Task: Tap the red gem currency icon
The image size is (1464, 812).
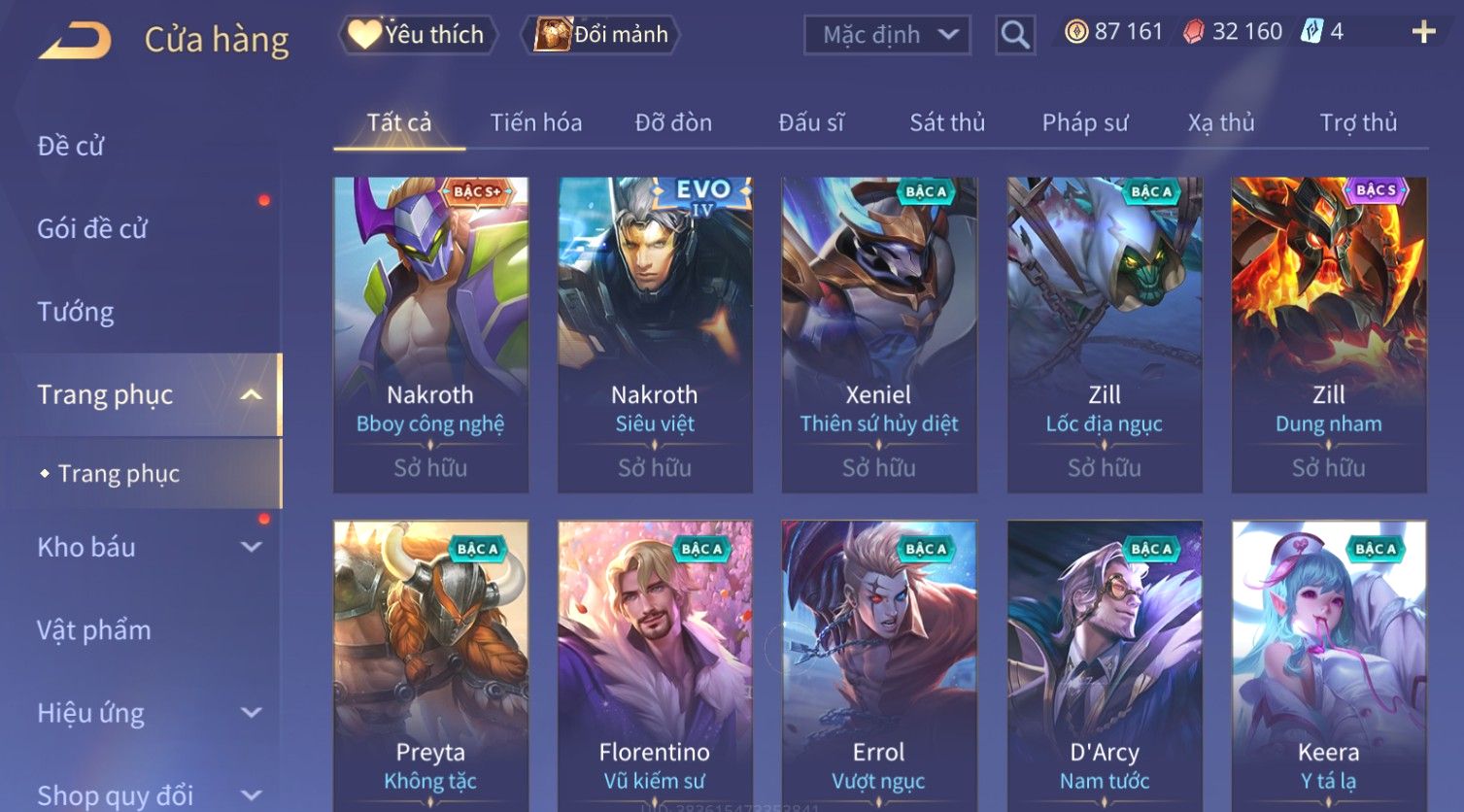Action: point(1193,32)
